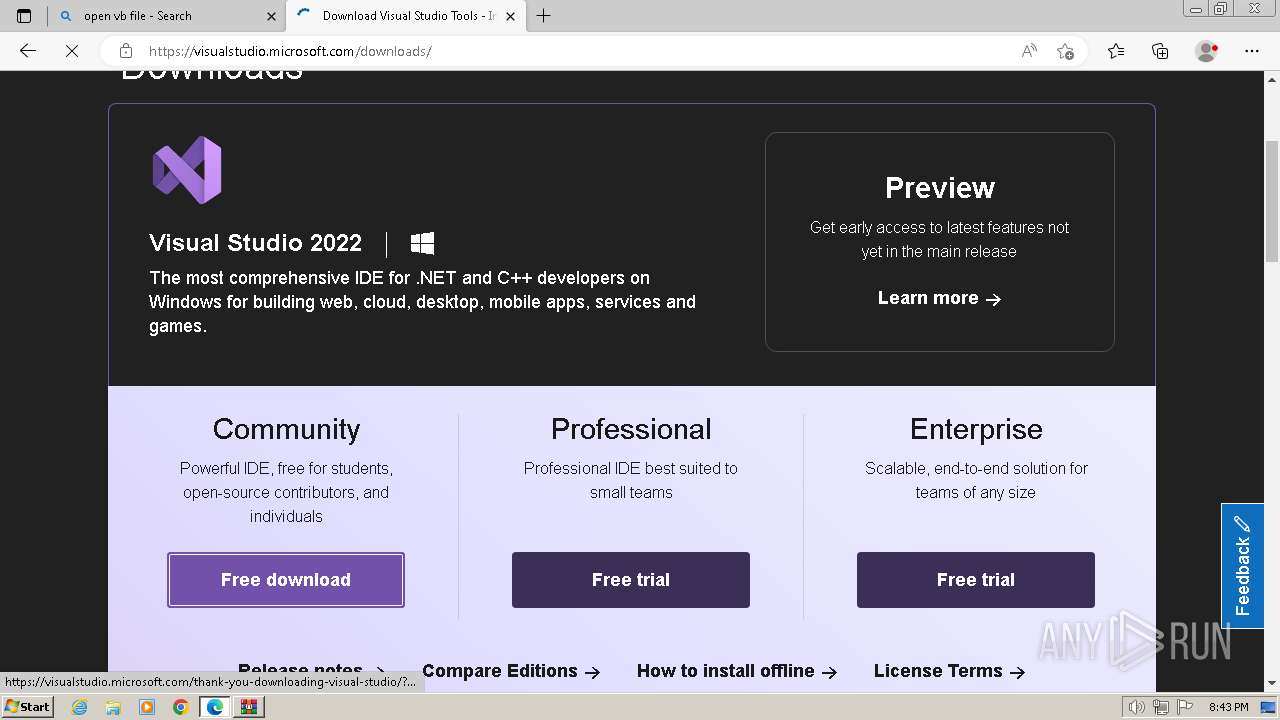The image size is (1280, 720).
Task: Toggle Read aloud icon in address bar
Action: tap(1029, 51)
